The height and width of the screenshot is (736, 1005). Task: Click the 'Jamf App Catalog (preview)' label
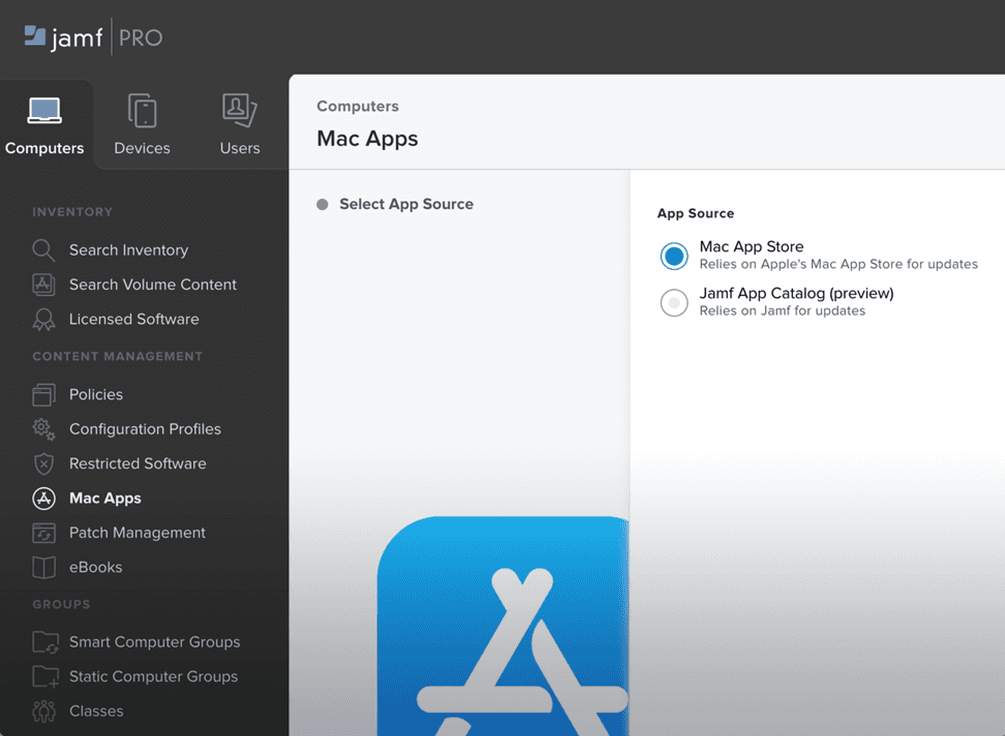click(796, 294)
